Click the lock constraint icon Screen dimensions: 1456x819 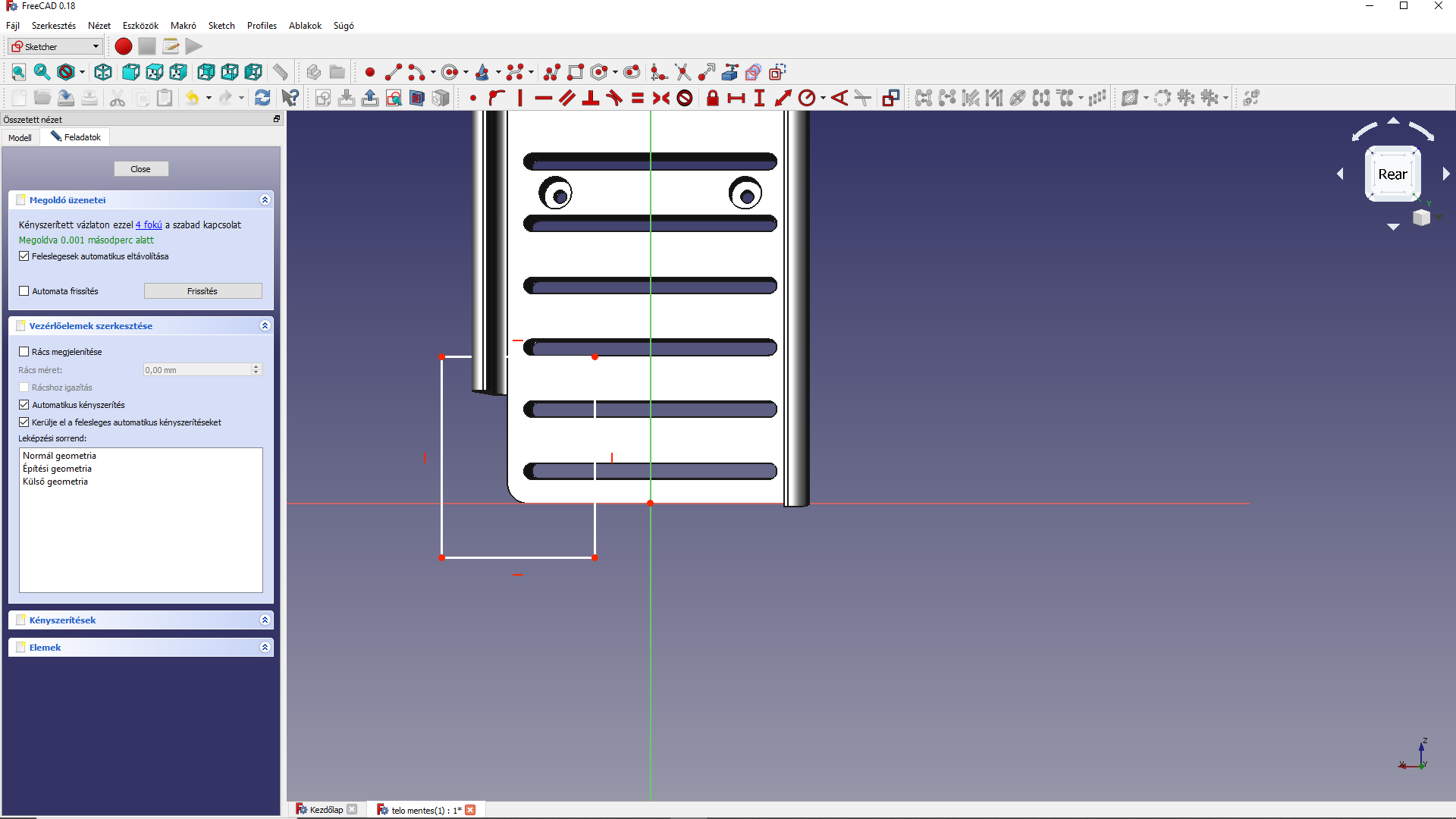[712, 98]
